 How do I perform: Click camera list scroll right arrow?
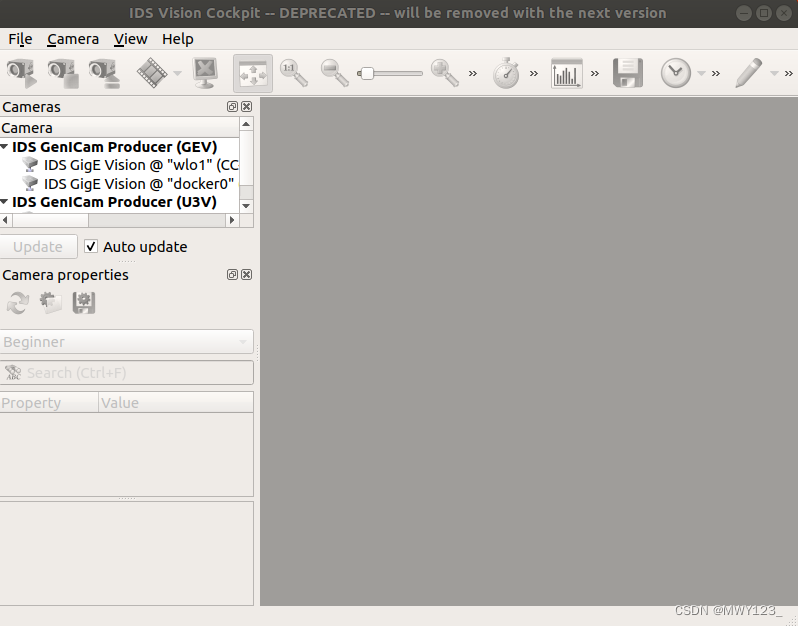[x=233, y=220]
